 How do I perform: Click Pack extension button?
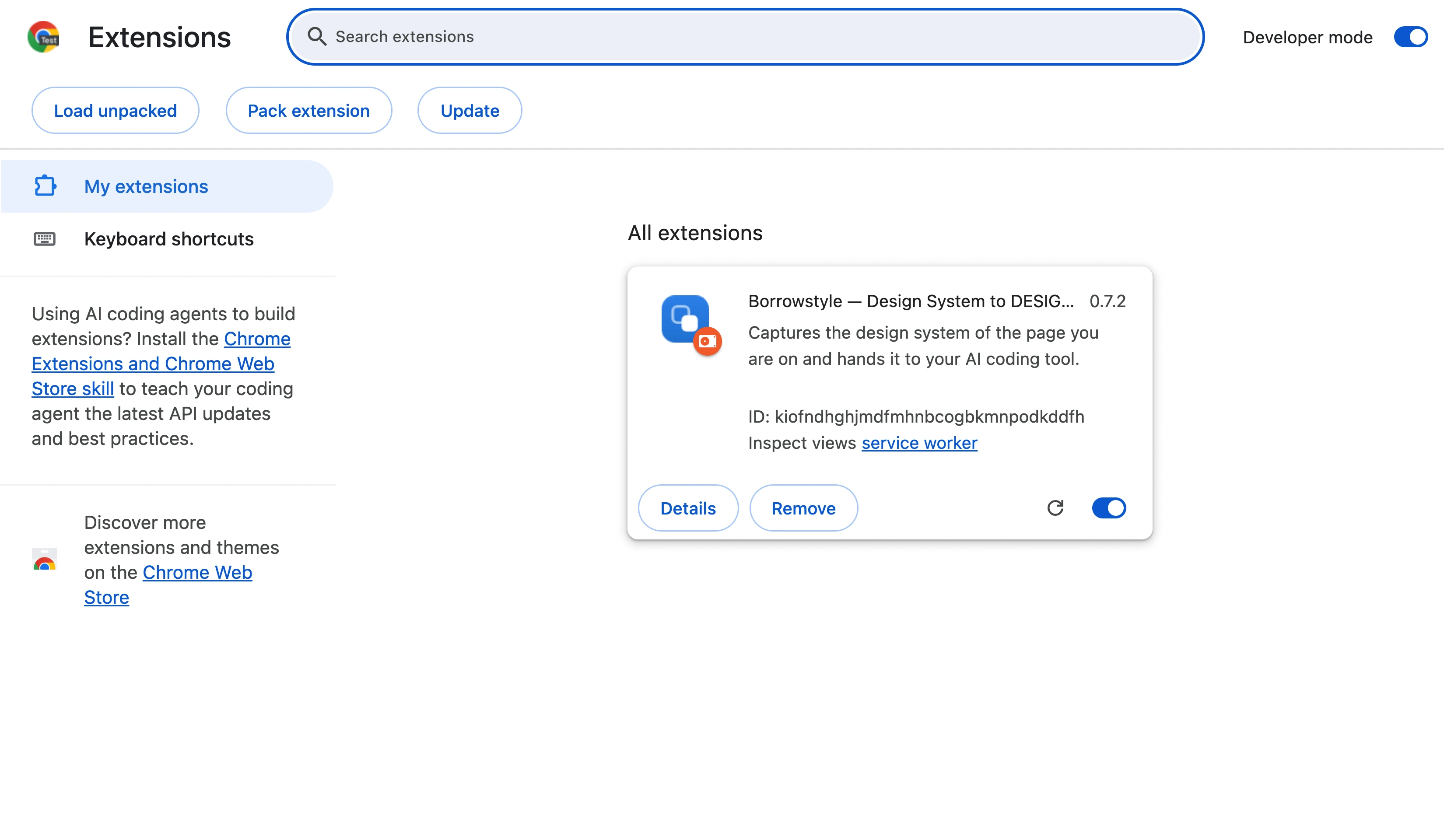click(308, 111)
